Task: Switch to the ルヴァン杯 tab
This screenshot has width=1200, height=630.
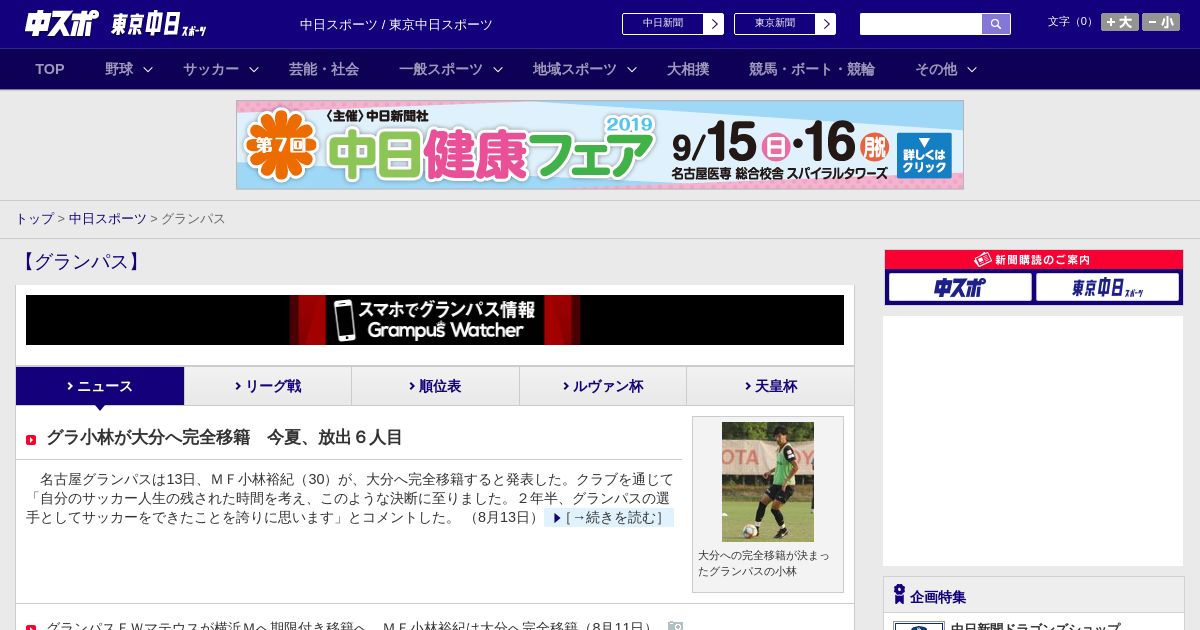Action: pyautogui.click(x=603, y=386)
